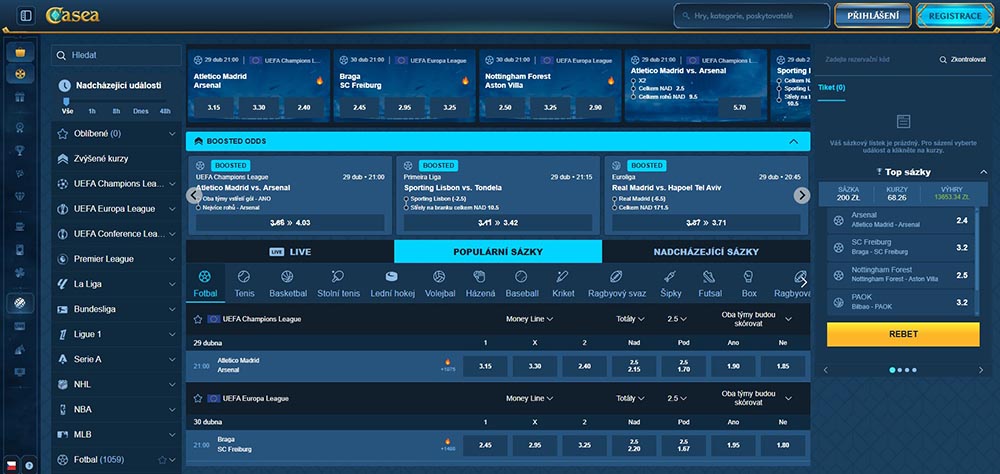Click Zkontrolovat to check reservation code
This screenshot has height=474, width=1000.
(962, 59)
